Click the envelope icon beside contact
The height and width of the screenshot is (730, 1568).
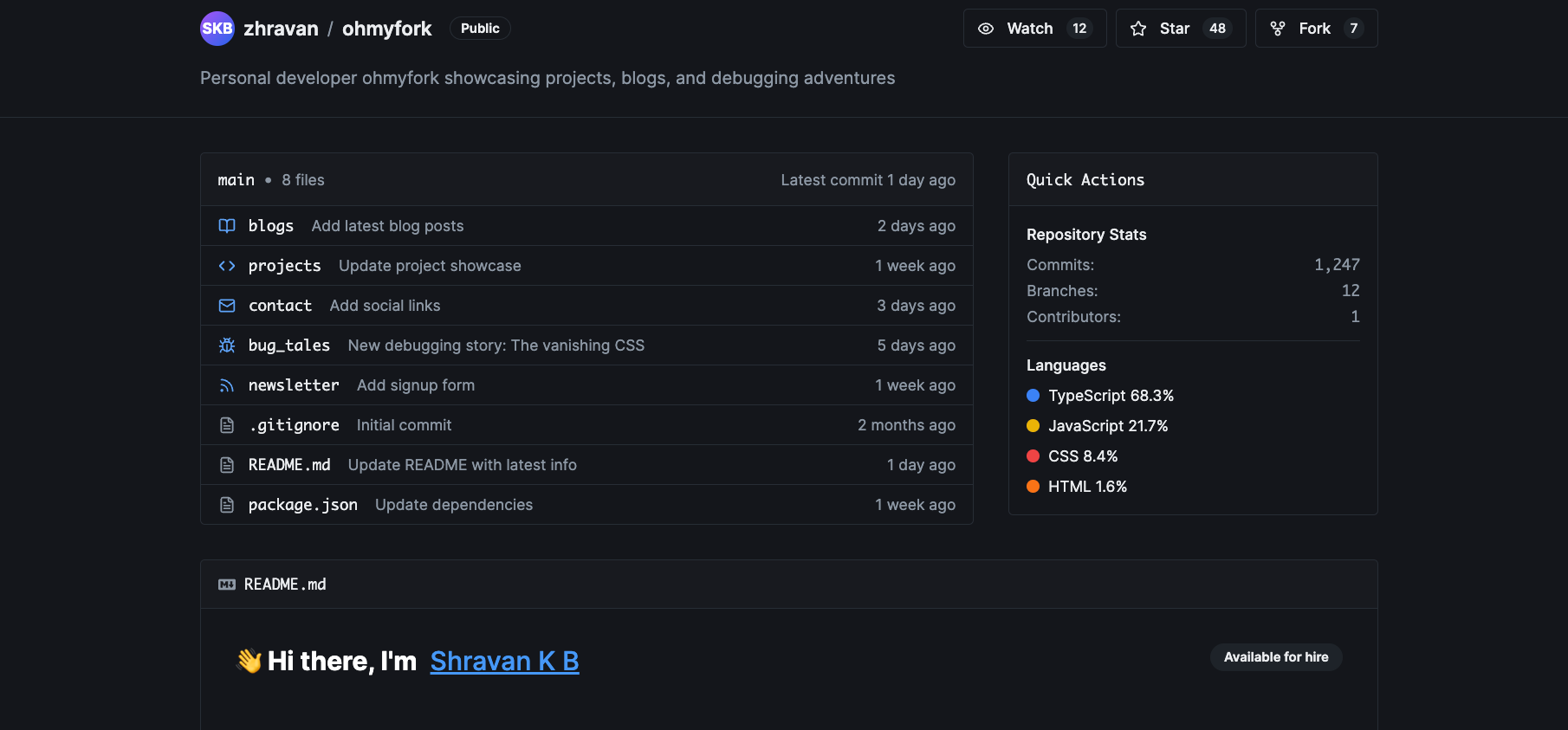[x=227, y=306]
